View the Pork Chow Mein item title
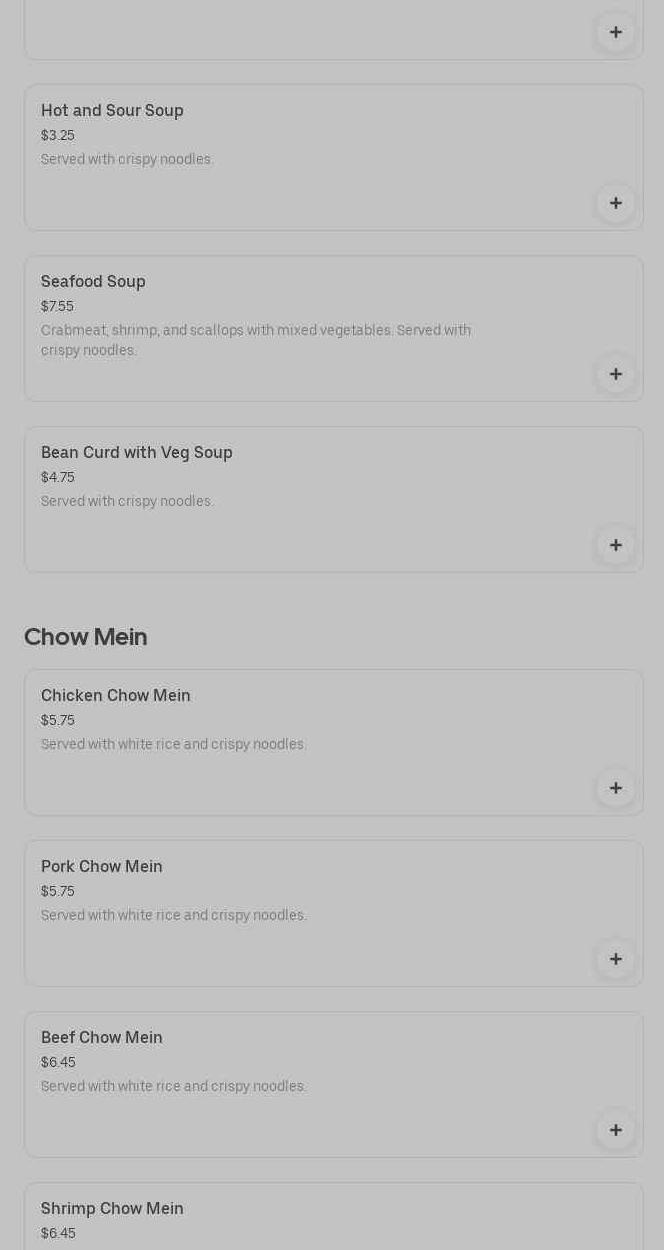This screenshot has height=1250, width=664. 101,867
